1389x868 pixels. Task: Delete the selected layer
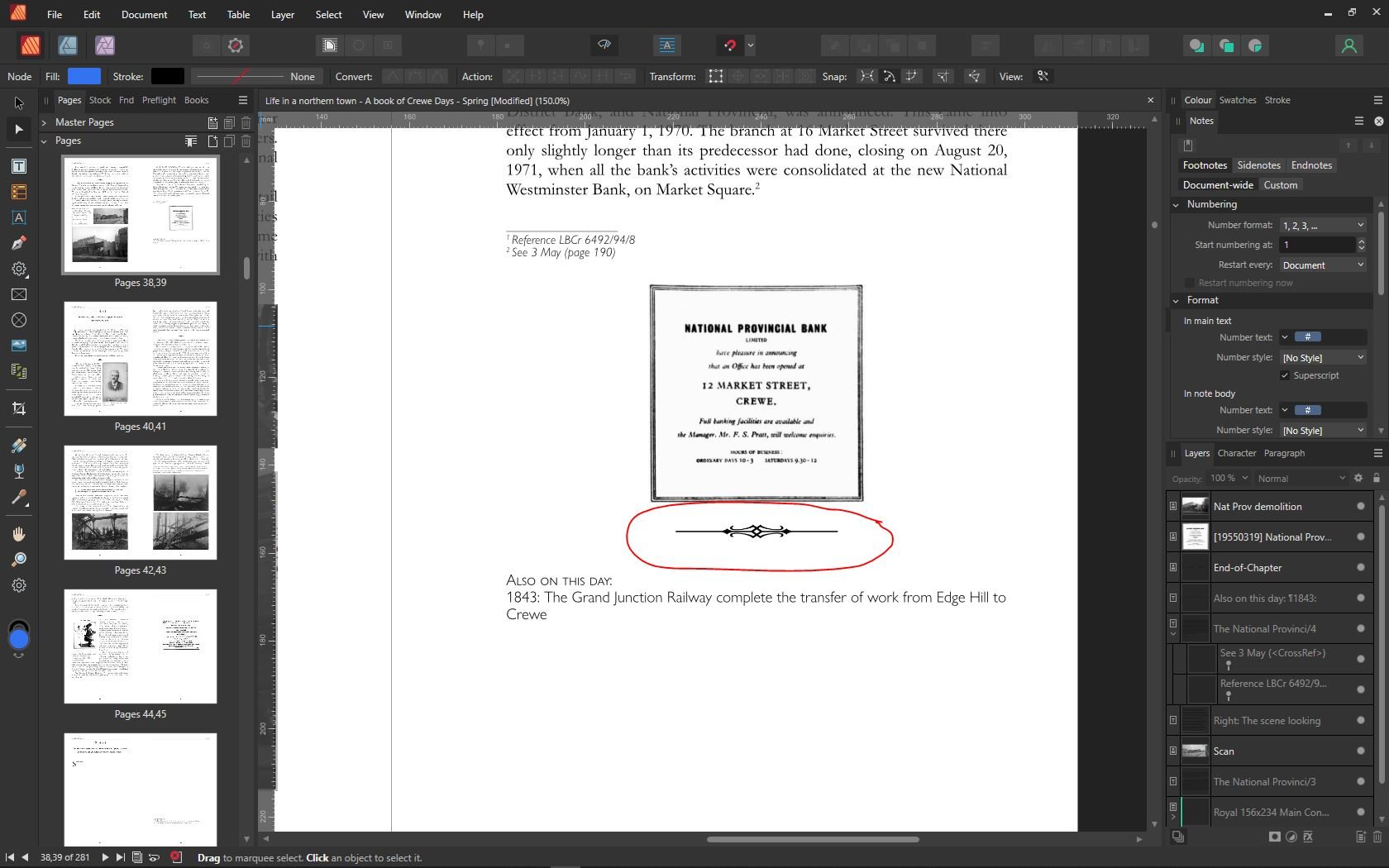1377,837
